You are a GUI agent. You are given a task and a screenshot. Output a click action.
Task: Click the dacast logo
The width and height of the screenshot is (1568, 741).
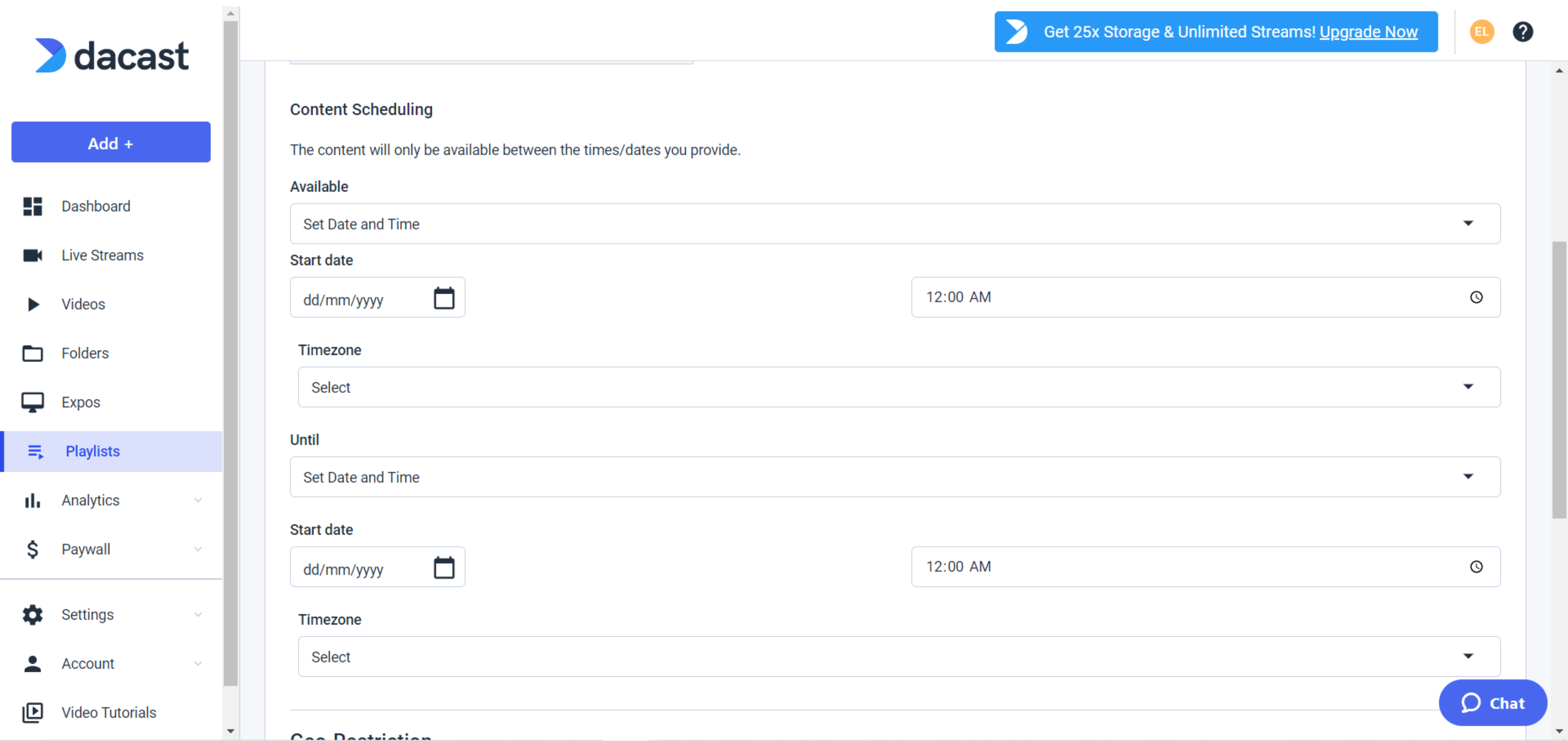point(112,55)
